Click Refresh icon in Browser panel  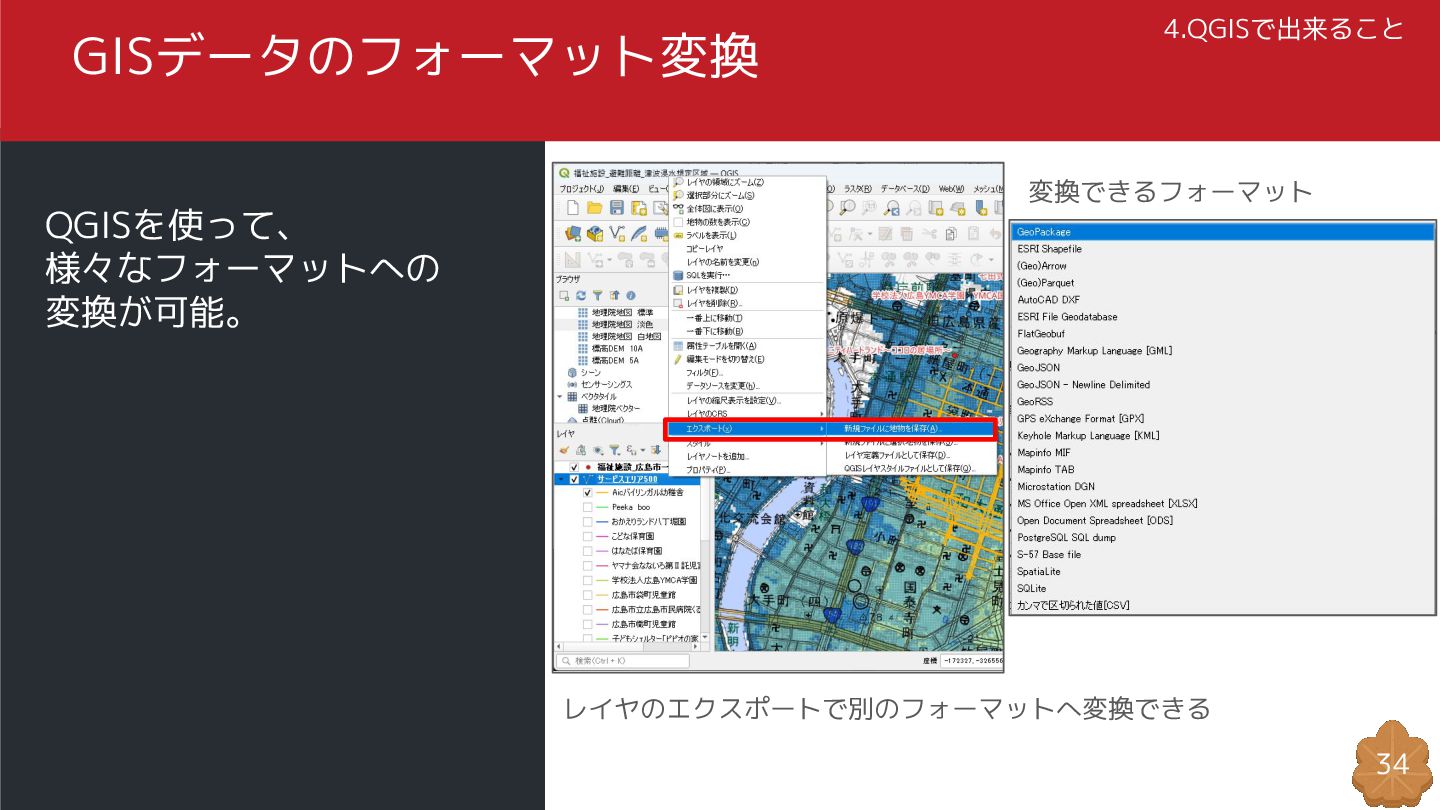coord(581,296)
